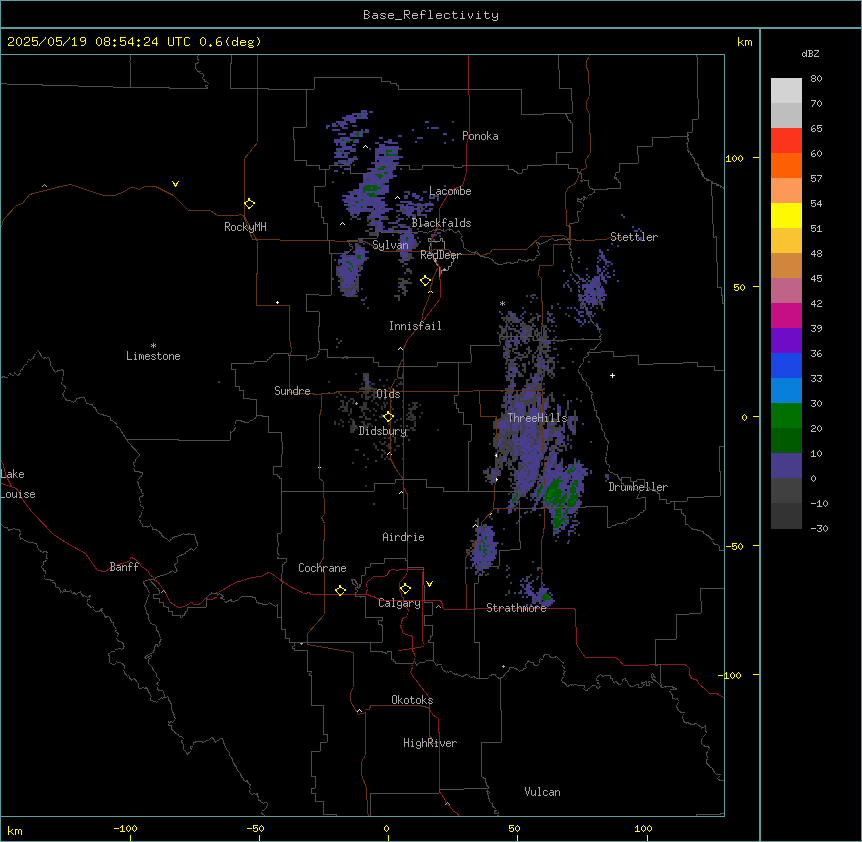Screen dimensions: 862x842
Task: Click the ThreeHills label
Action: [537, 418]
